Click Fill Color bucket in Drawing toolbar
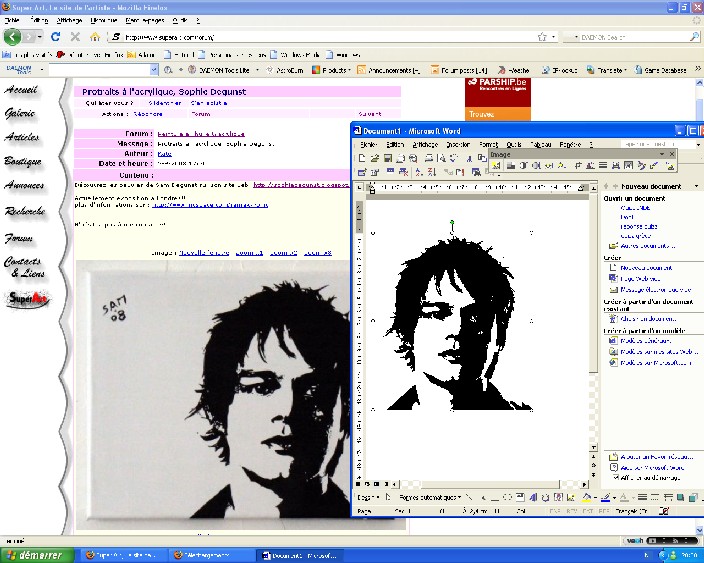Image resolution: width=704 pixels, height=563 pixels. (586, 497)
